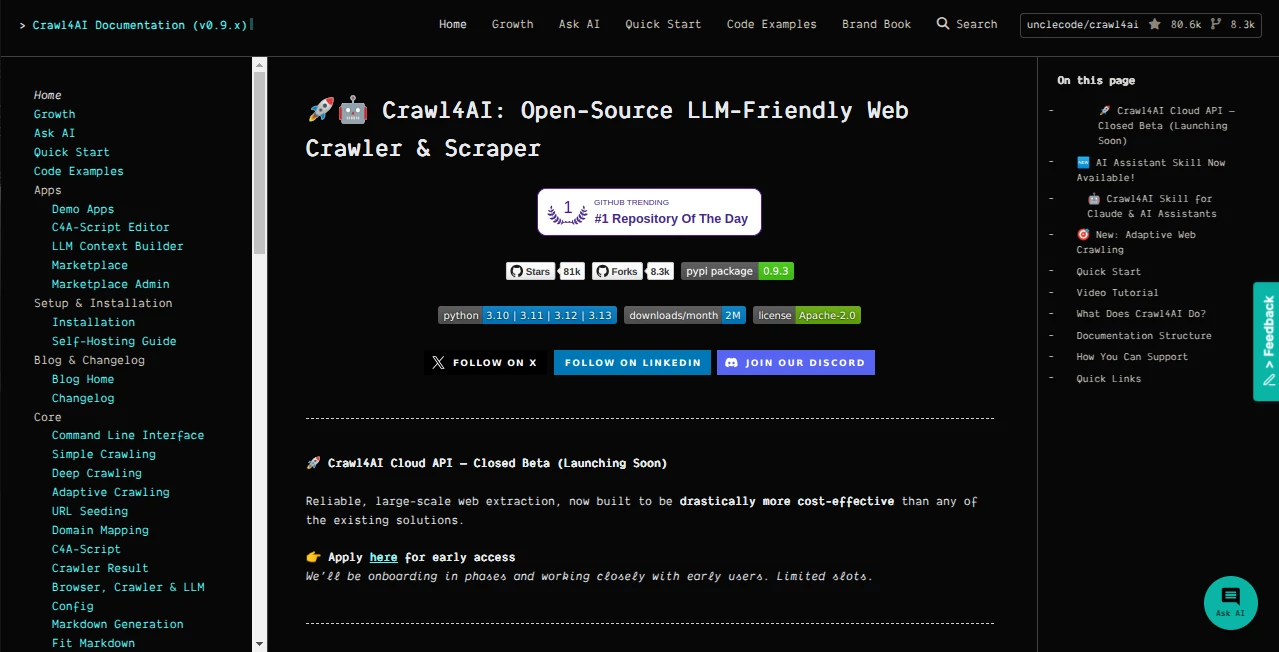Screen dimensions: 1279x652
Task: Click the GitHub fork count icon
Action: [1216, 24]
